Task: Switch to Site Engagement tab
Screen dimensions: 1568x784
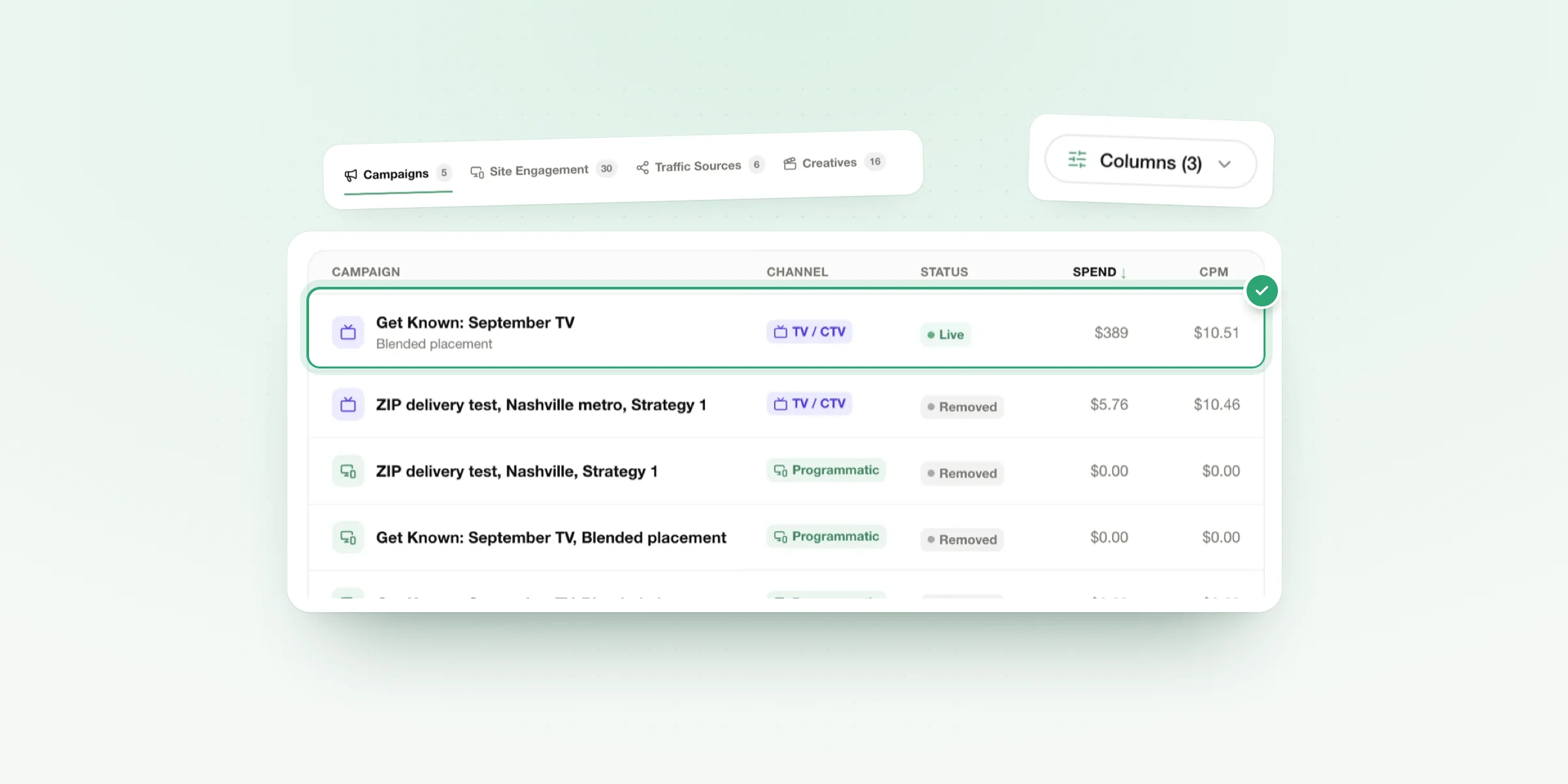Action: pyautogui.click(x=543, y=171)
